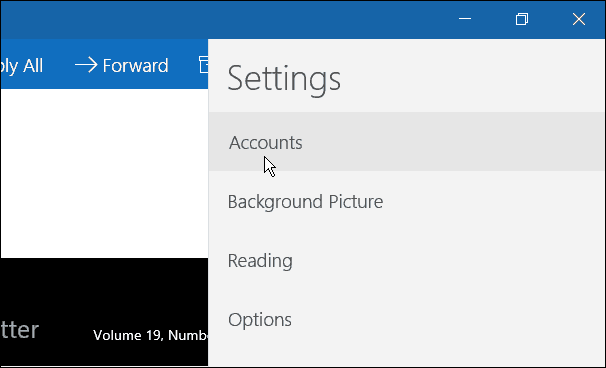The width and height of the screenshot is (606, 368).
Task: Click the Forward arrow icon
Action: (x=86, y=65)
